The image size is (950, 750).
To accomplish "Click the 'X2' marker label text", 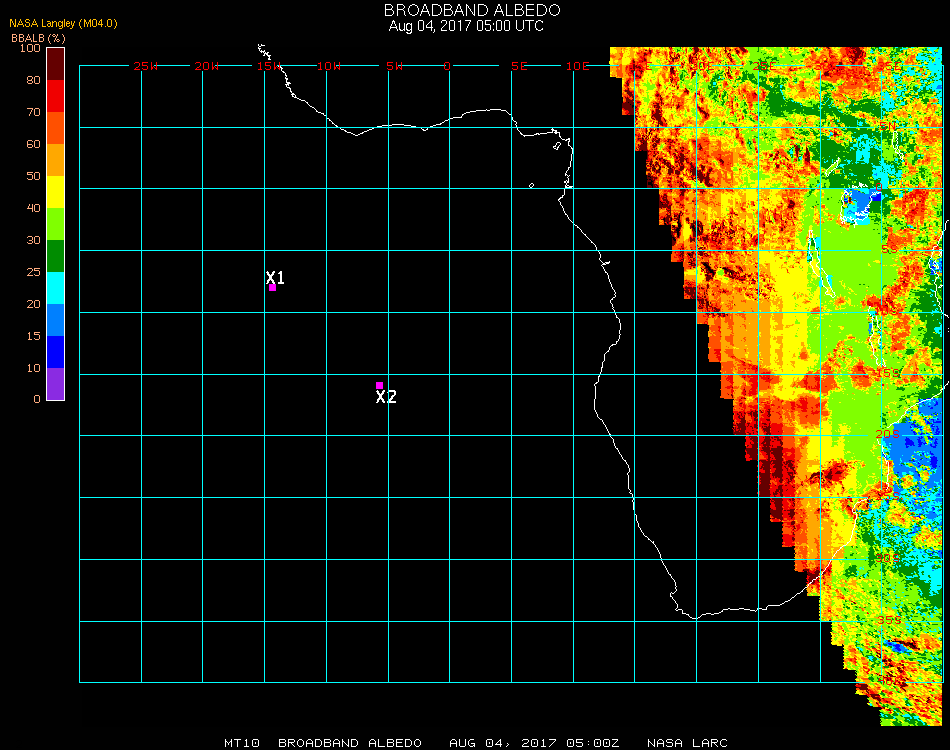I will click(x=386, y=397).
